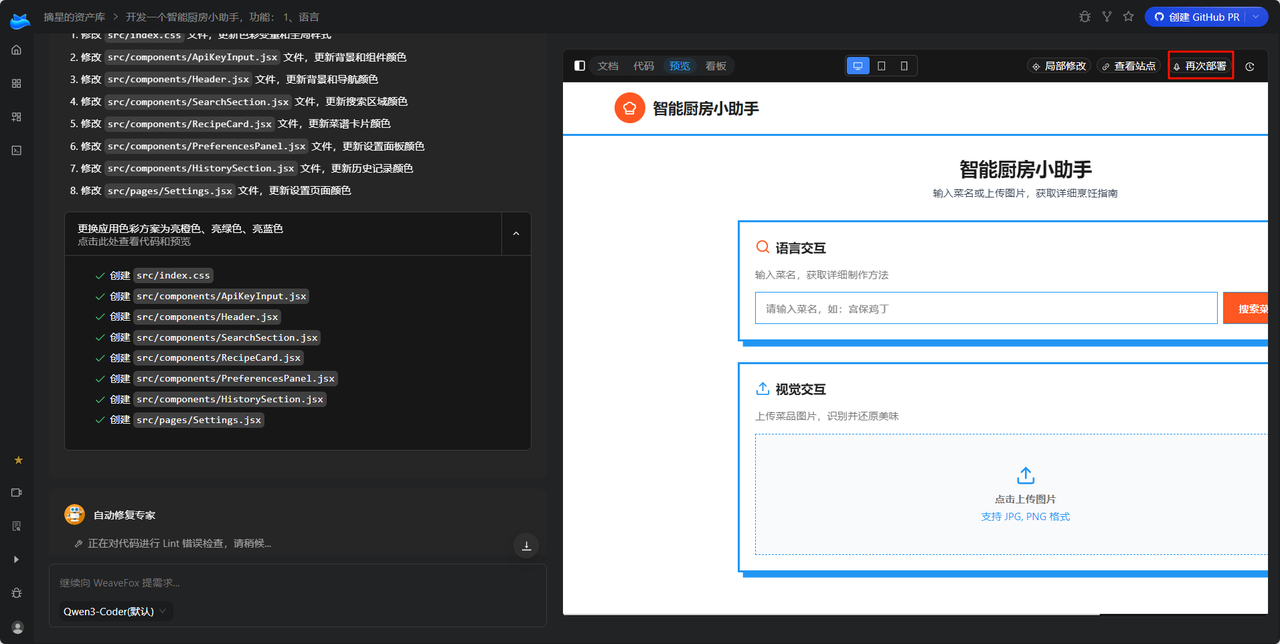Click the 查看站点 button
This screenshot has width=1280, height=644.
pyautogui.click(x=1128, y=66)
